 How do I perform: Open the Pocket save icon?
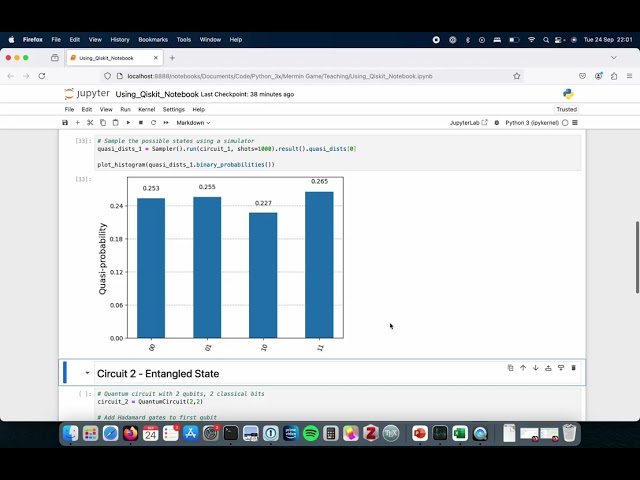pos(582,76)
